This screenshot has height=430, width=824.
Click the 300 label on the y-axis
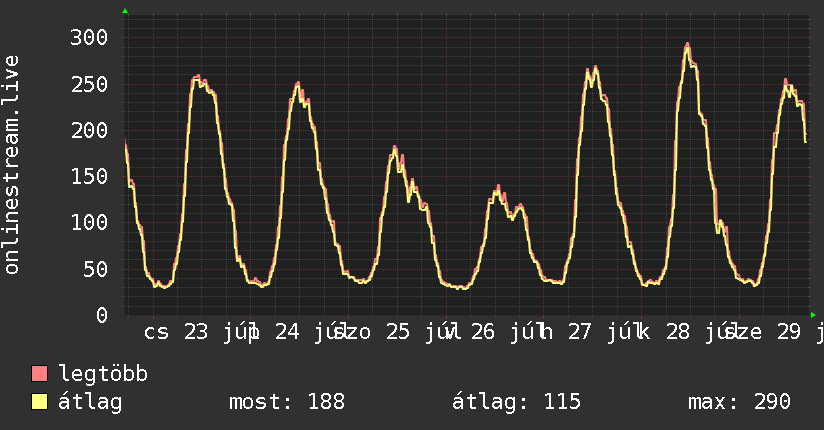tap(89, 37)
